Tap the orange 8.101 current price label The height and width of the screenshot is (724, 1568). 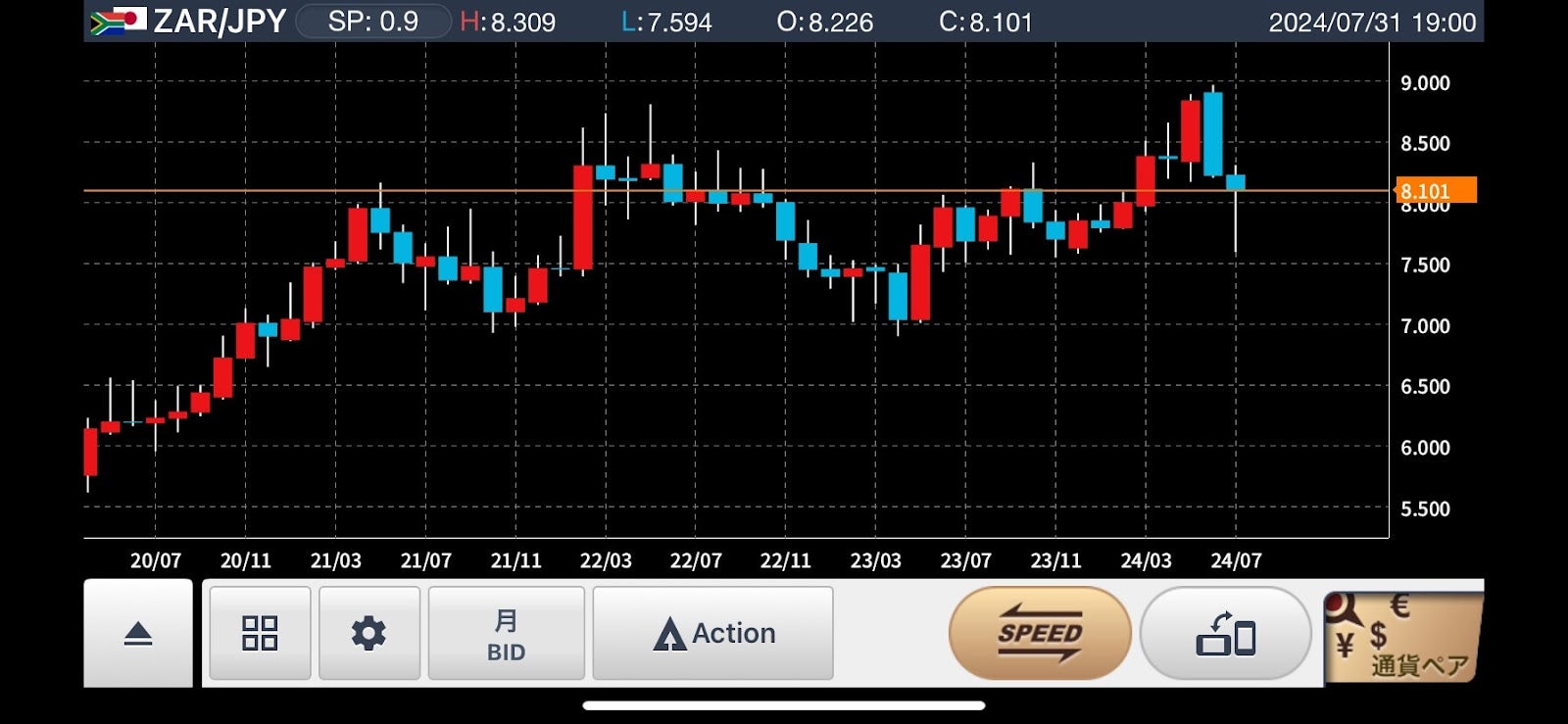click(x=1434, y=190)
